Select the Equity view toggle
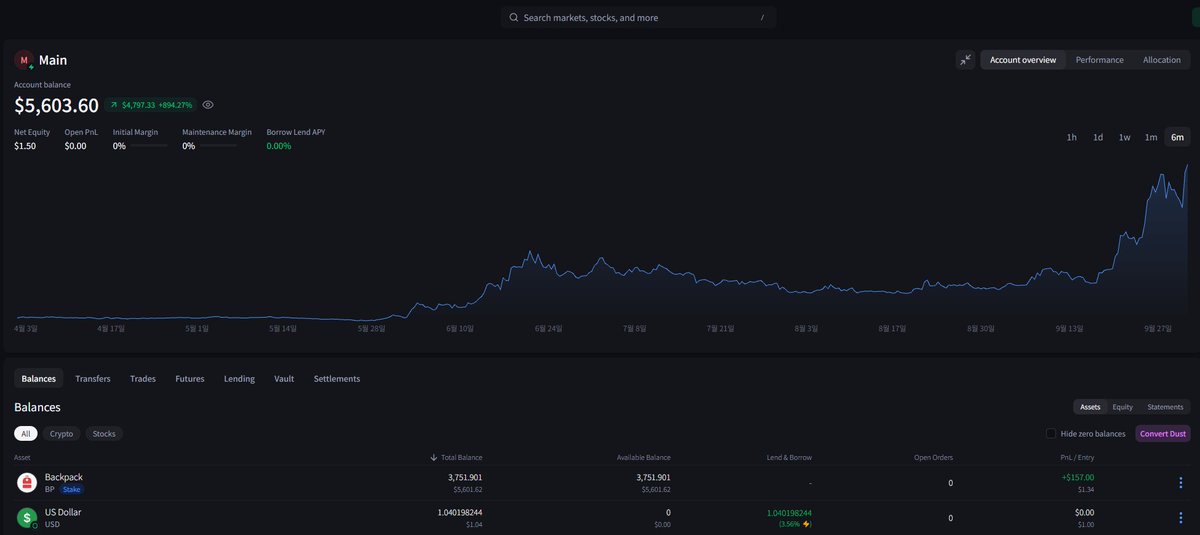 1123,407
